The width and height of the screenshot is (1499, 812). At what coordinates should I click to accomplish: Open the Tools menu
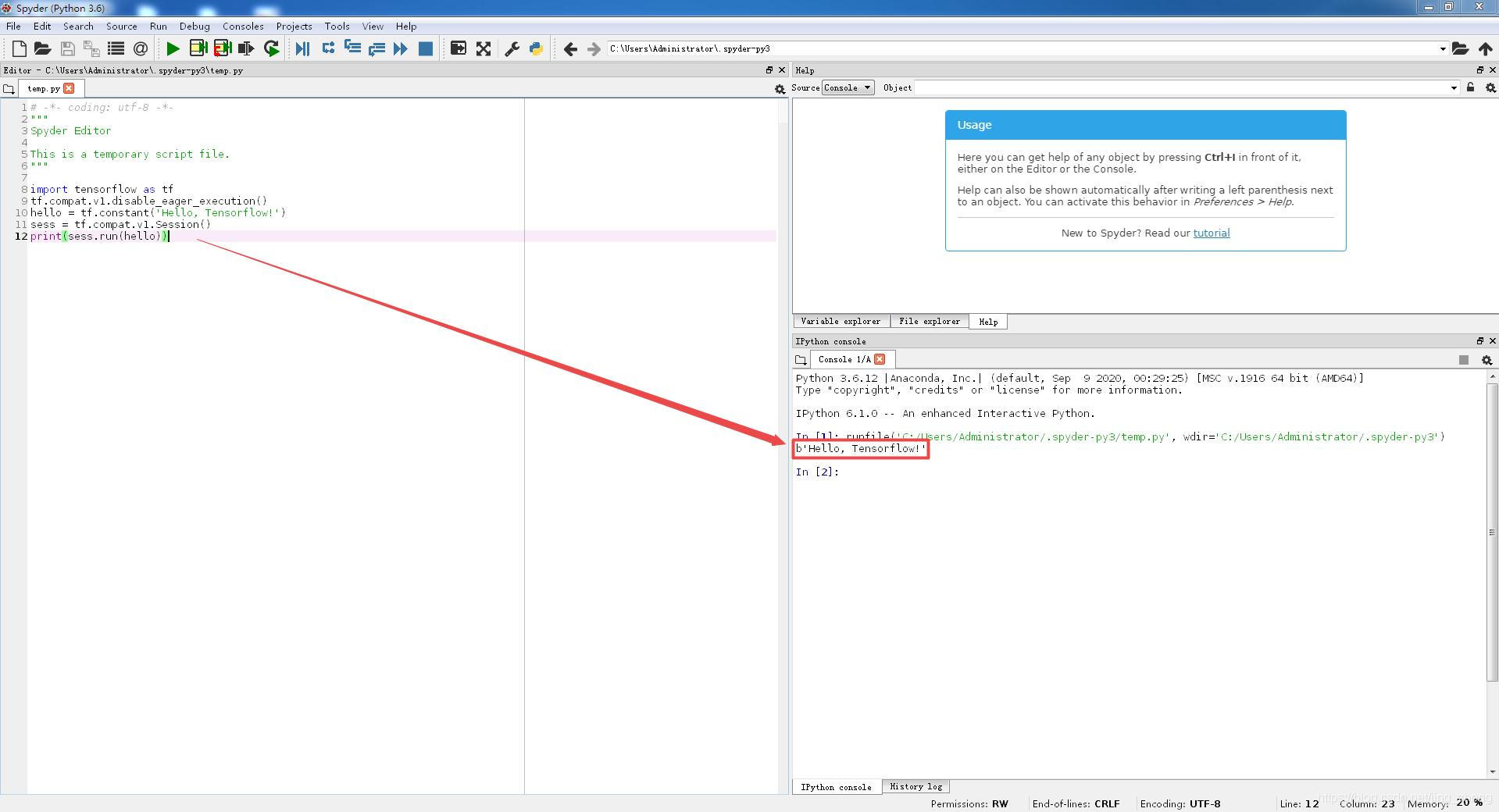coord(337,26)
